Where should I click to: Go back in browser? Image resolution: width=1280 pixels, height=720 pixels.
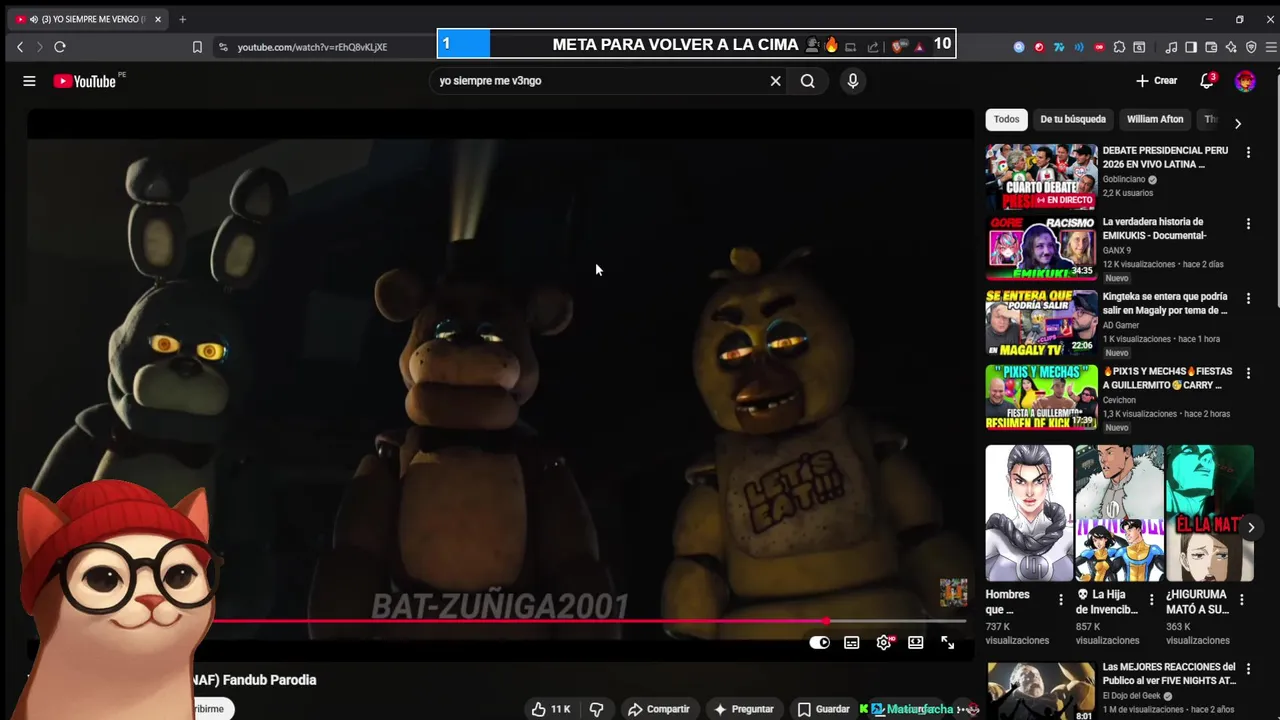(20, 47)
